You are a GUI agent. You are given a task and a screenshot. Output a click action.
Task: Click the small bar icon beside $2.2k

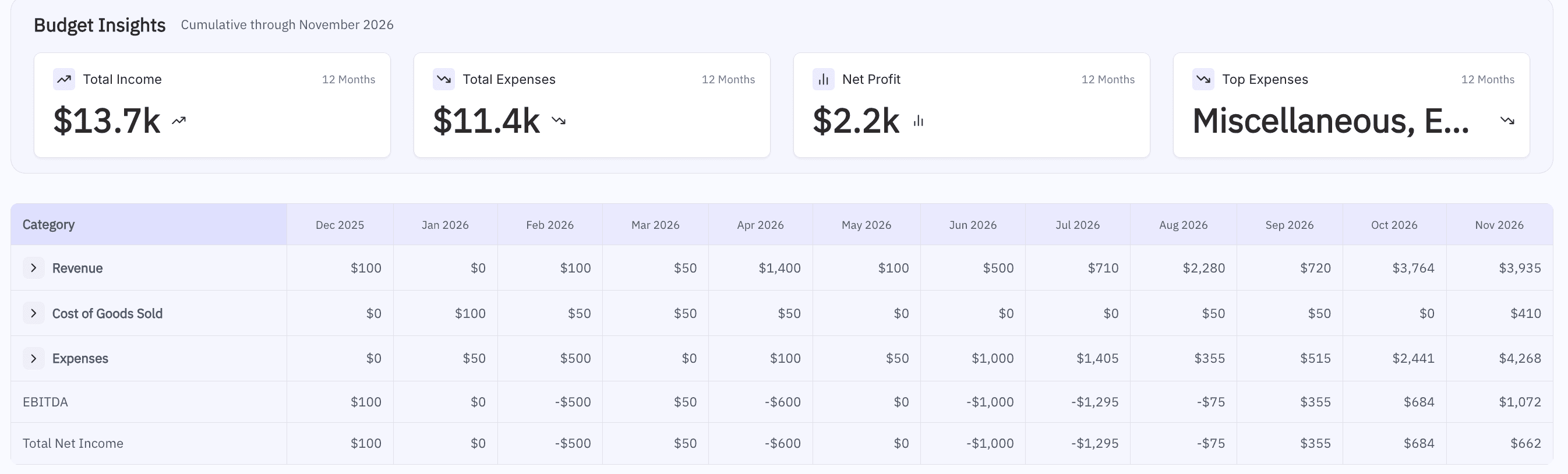[x=919, y=121]
